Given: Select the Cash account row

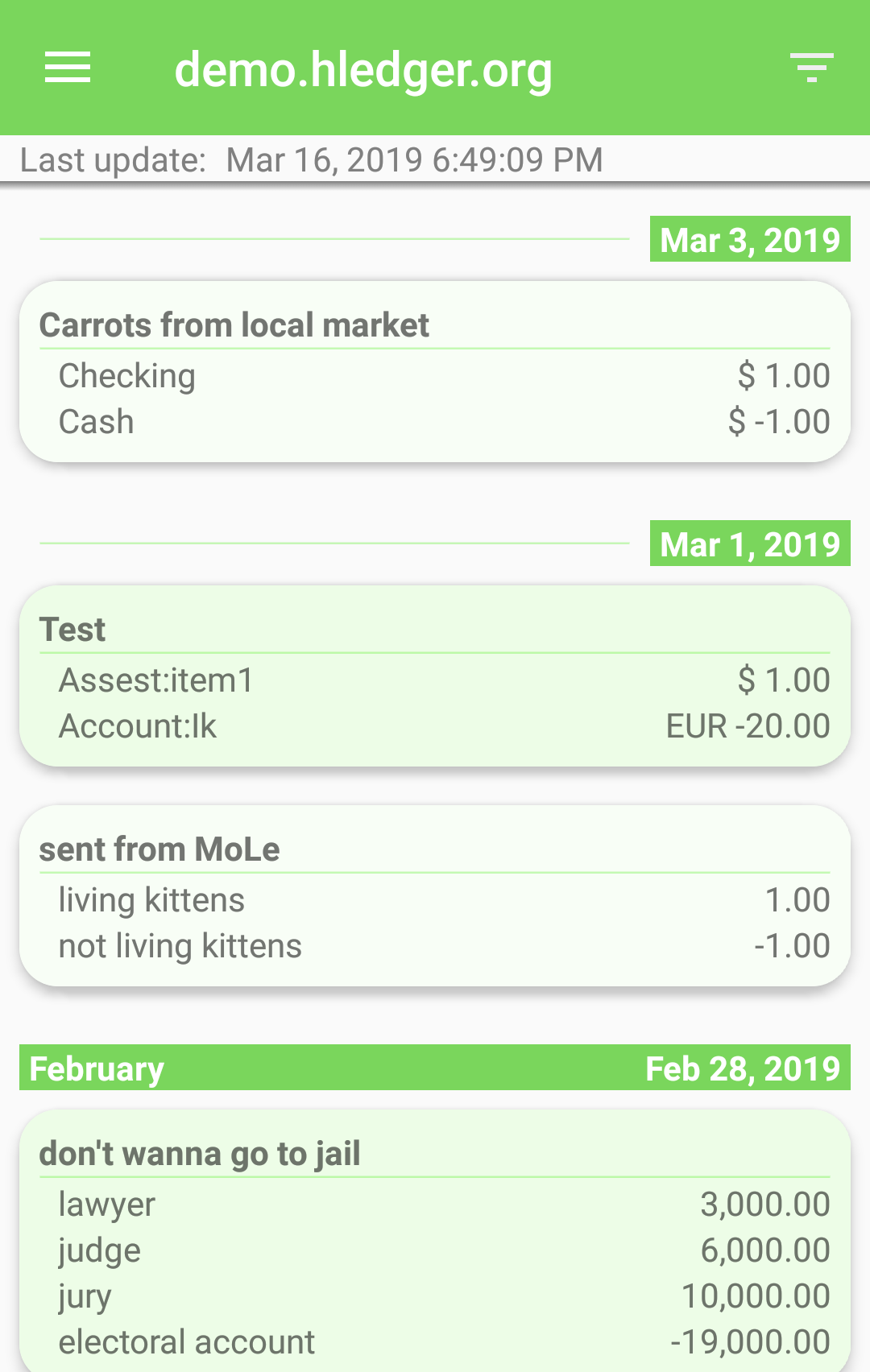Looking at the screenshot, I should (x=435, y=422).
